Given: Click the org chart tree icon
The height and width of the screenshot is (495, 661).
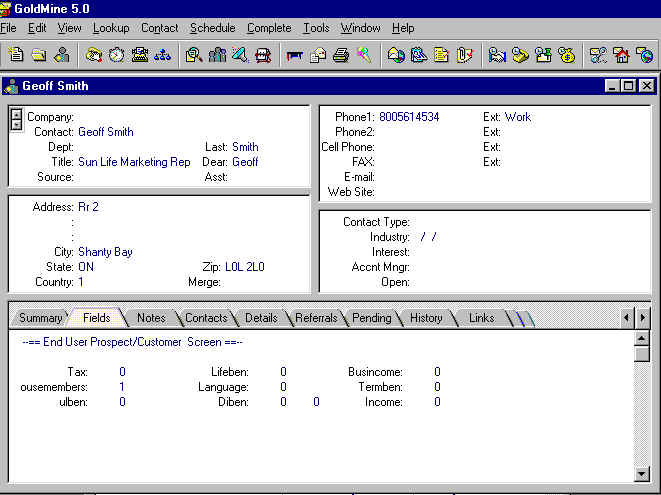Looking at the screenshot, I should tap(162, 55).
